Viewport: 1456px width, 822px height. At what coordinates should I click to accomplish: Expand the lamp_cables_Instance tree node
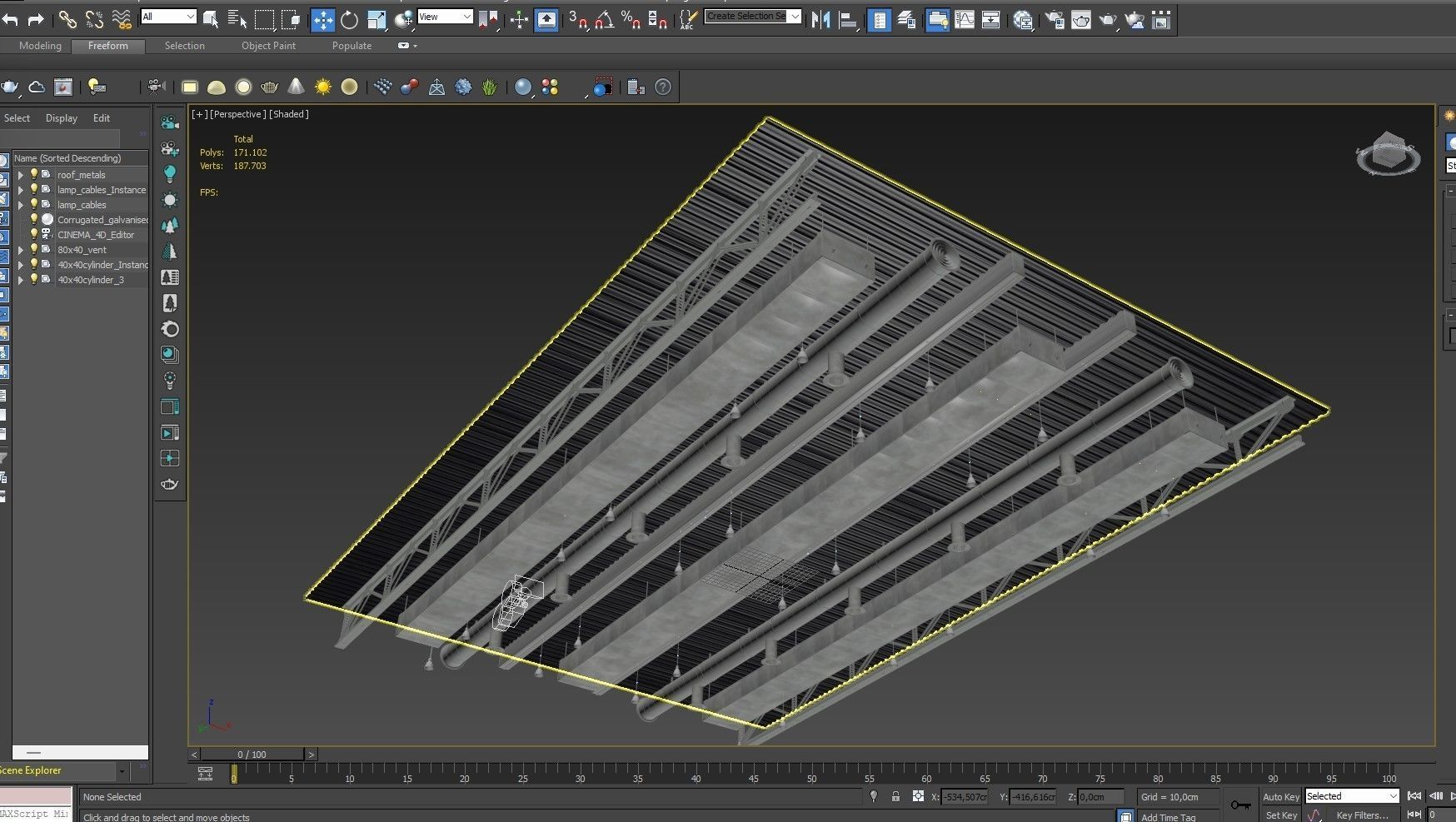point(21,190)
